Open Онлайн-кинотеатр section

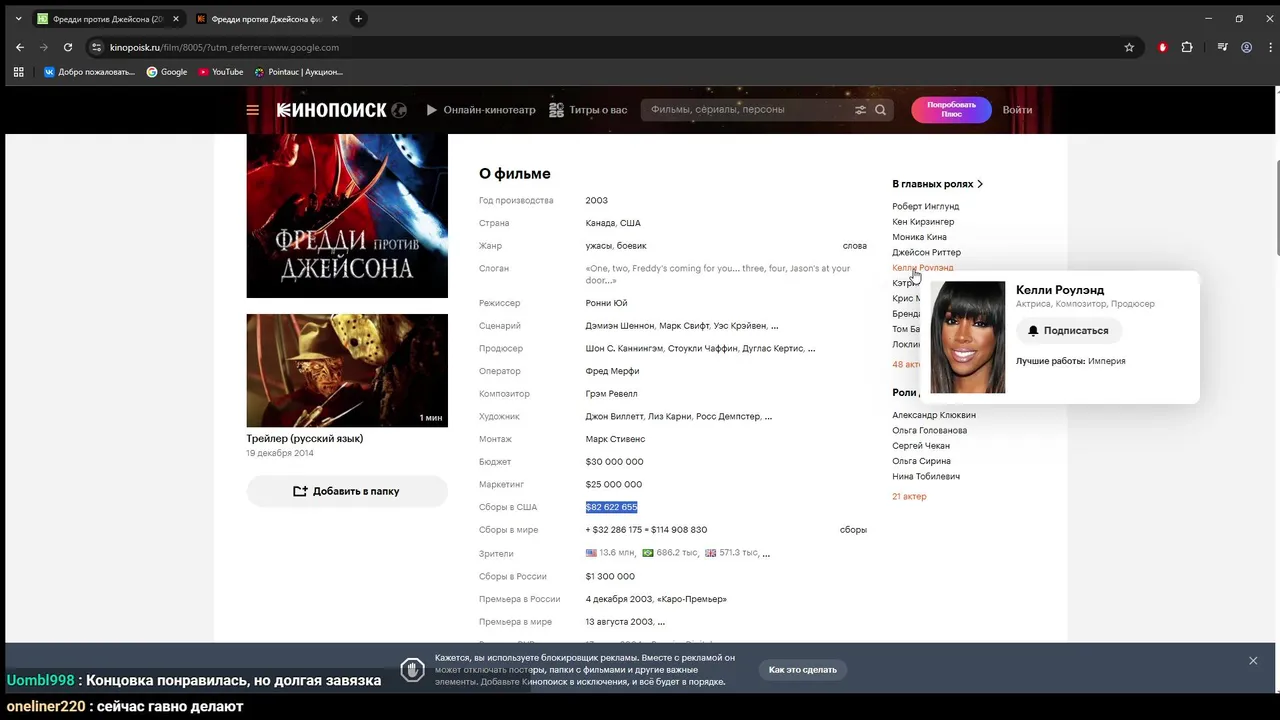tap(481, 110)
